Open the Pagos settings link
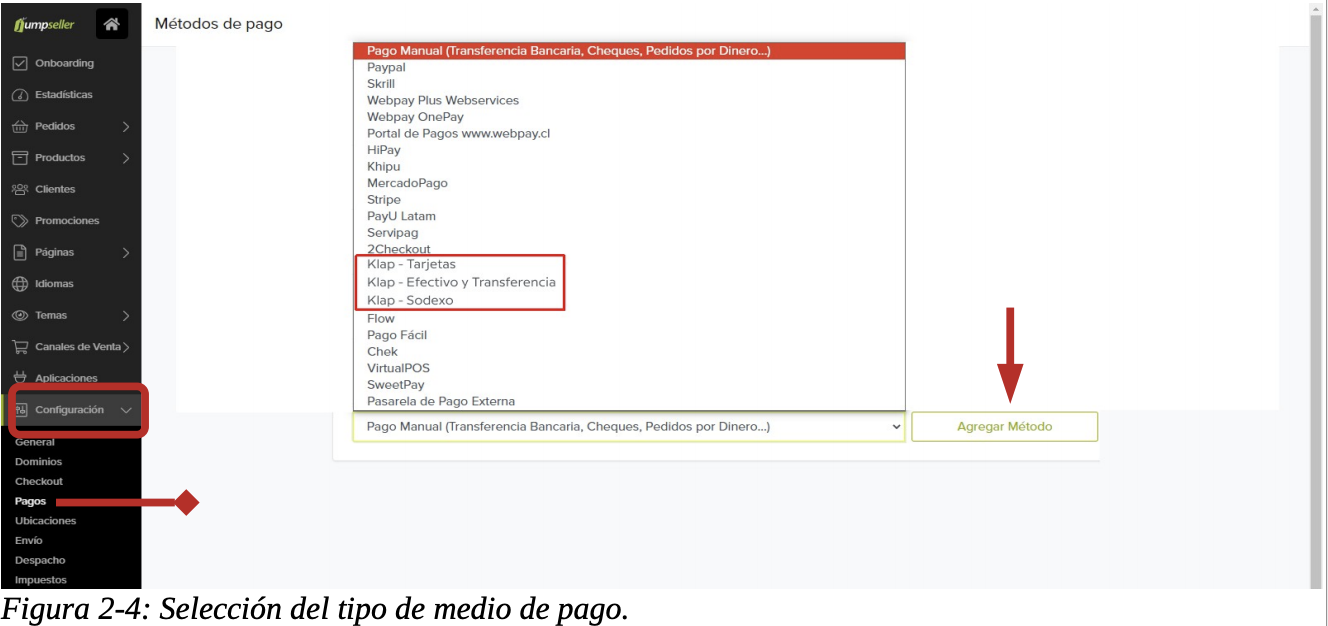The width and height of the screenshot is (1328, 626). point(31,501)
